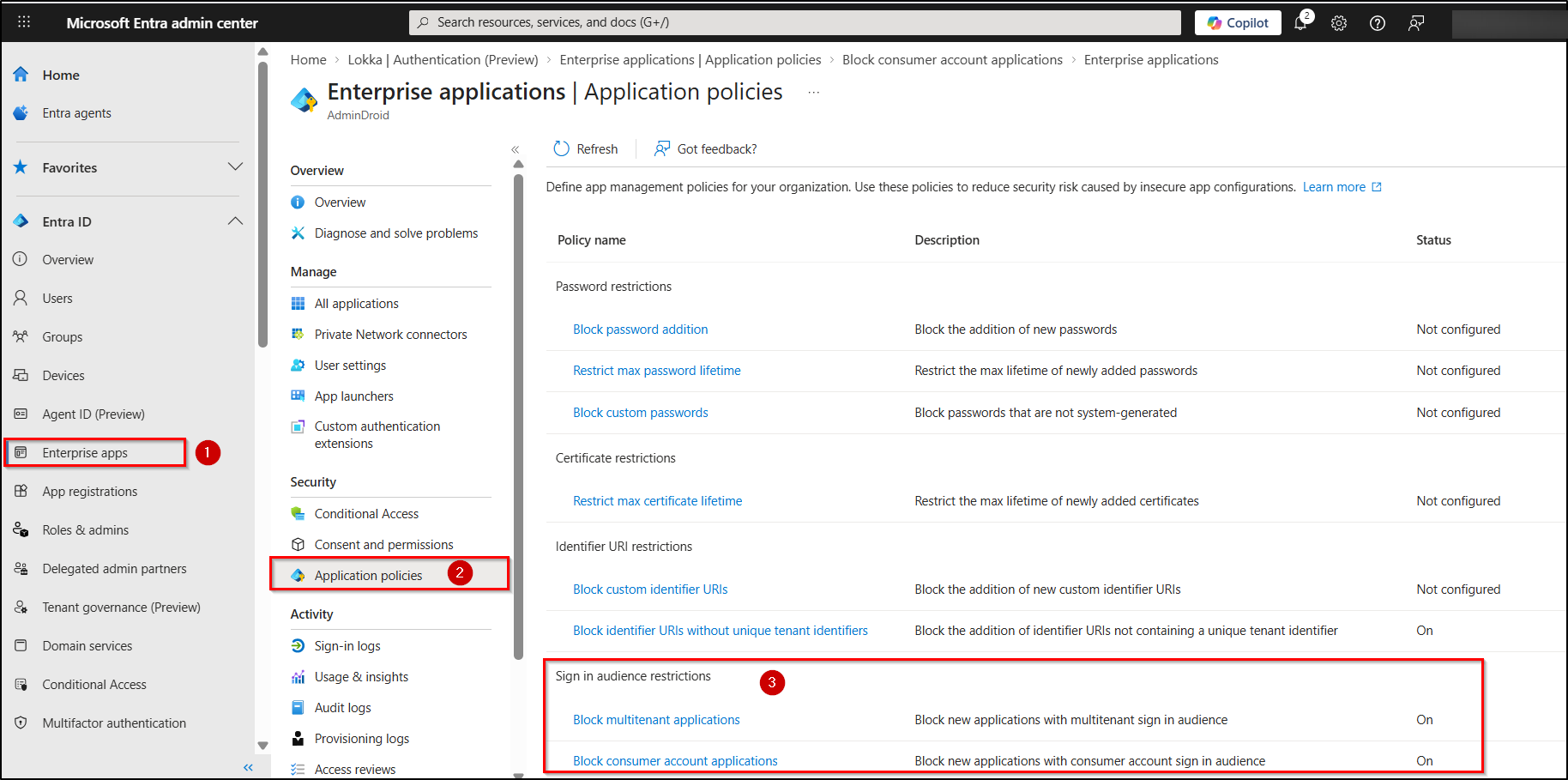This screenshot has height=780, width=1568.
Task: Collapse the Entra ID navigation group
Action: [x=235, y=221]
